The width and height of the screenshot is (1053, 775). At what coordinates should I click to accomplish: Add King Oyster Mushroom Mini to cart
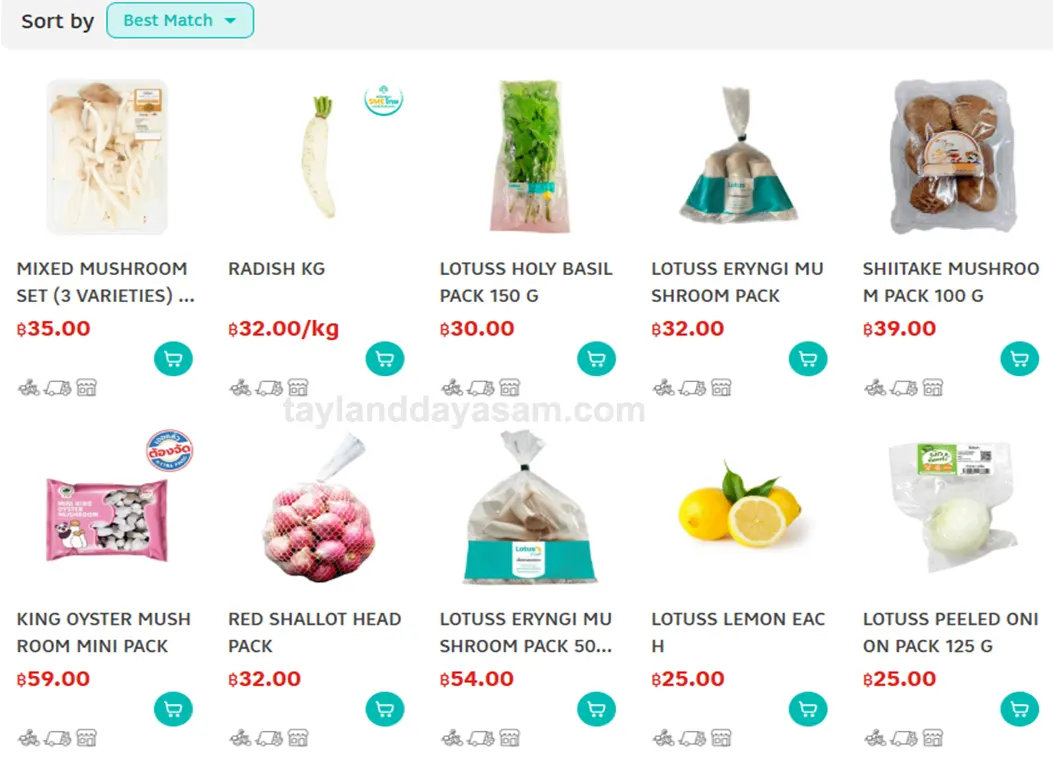point(173,709)
